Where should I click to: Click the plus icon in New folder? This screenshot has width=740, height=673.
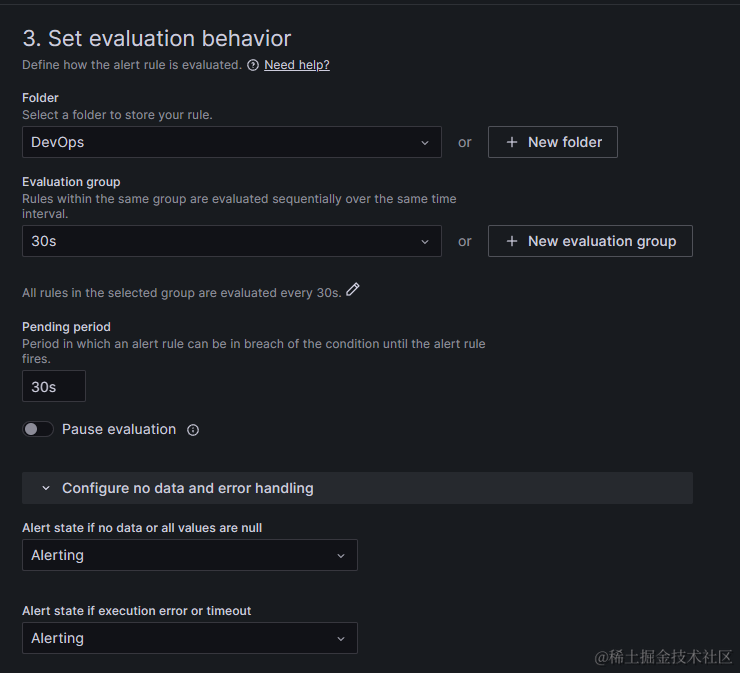(x=512, y=142)
